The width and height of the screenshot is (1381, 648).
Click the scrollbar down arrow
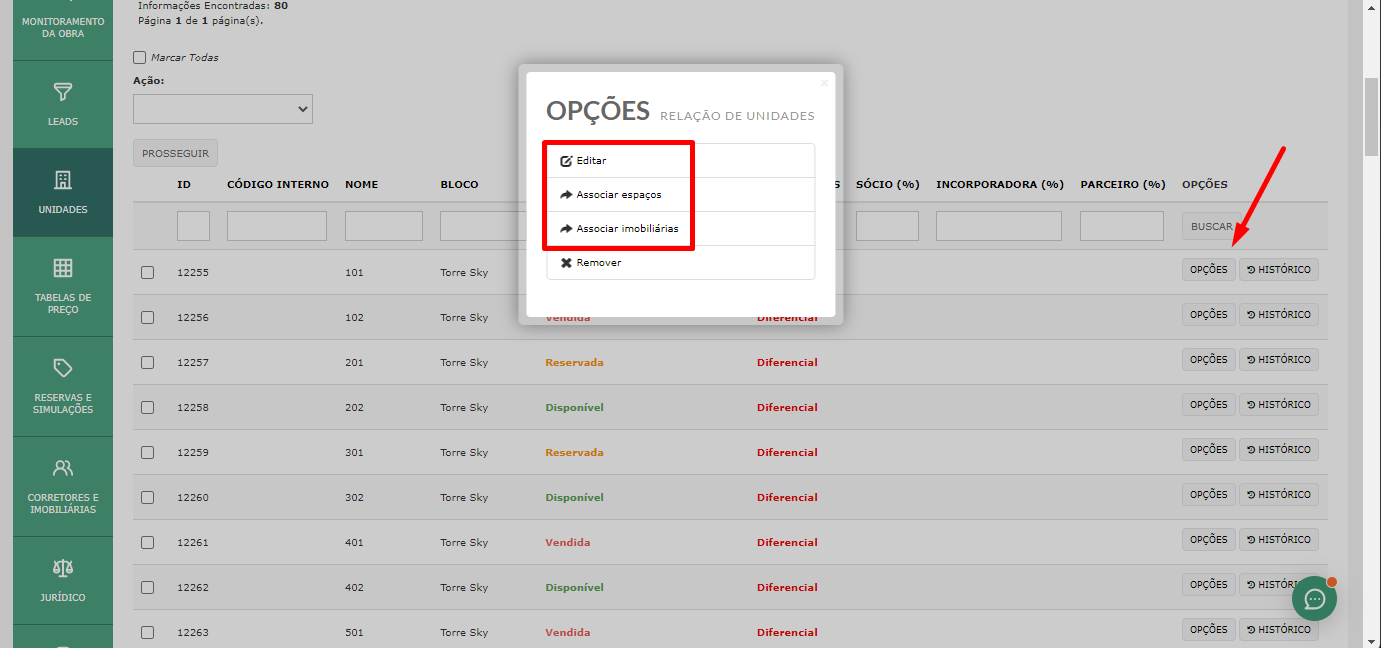(x=1372, y=640)
